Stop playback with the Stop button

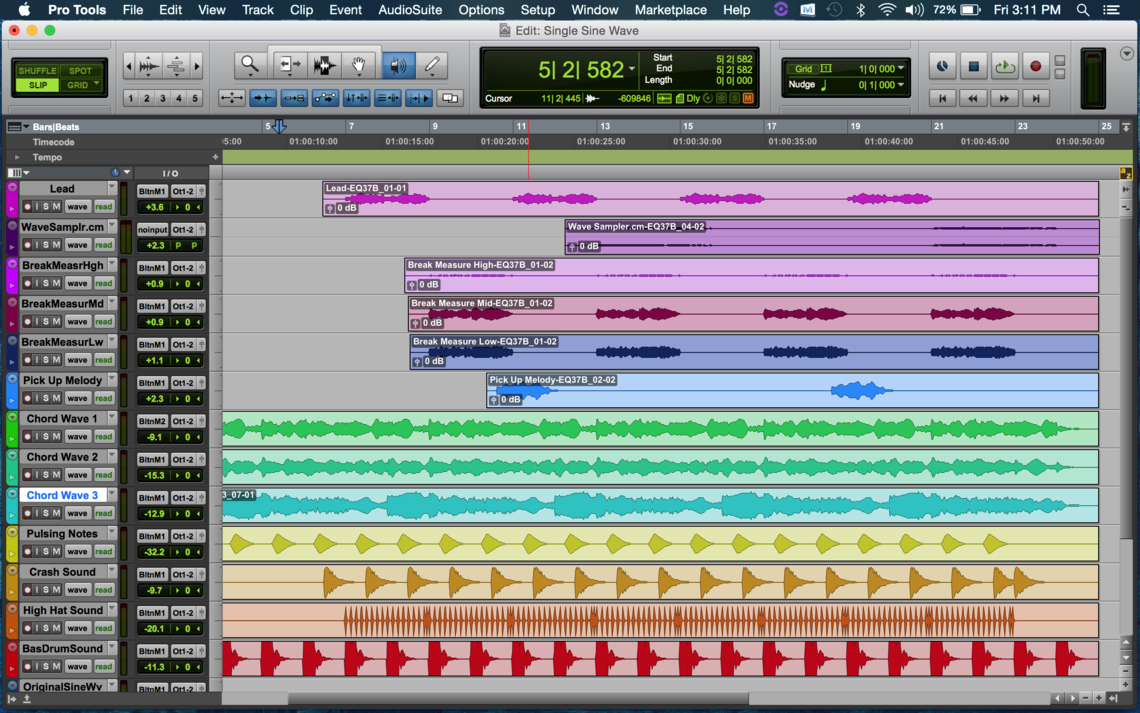pos(974,66)
